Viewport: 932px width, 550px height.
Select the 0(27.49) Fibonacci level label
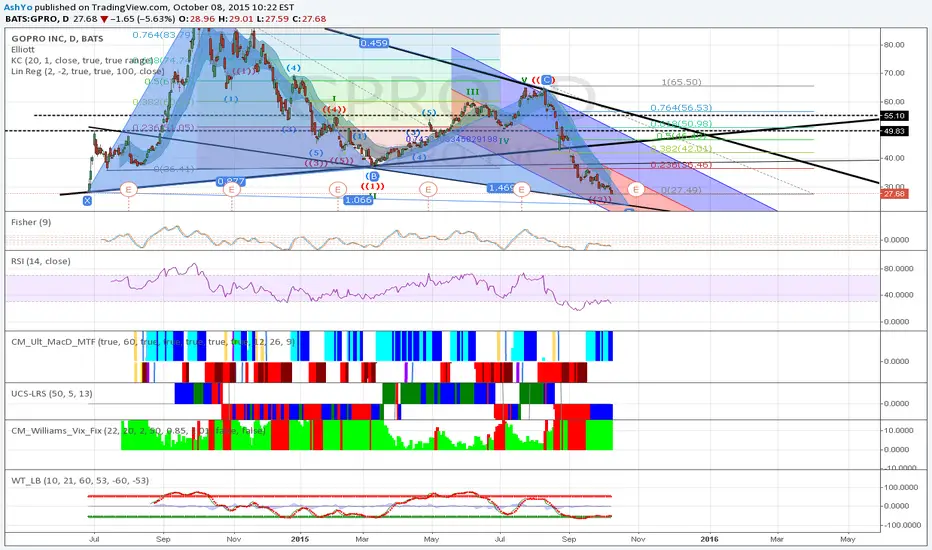(681, 190)
